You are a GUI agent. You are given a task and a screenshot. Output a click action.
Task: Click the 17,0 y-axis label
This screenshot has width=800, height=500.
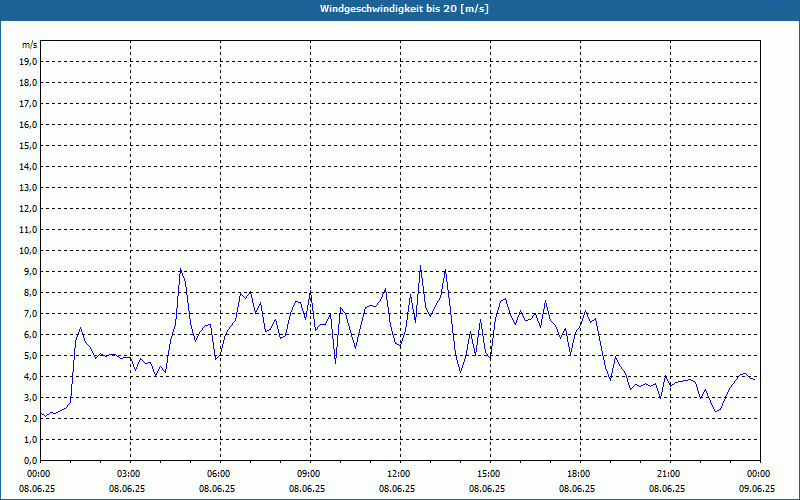point(29,104)
